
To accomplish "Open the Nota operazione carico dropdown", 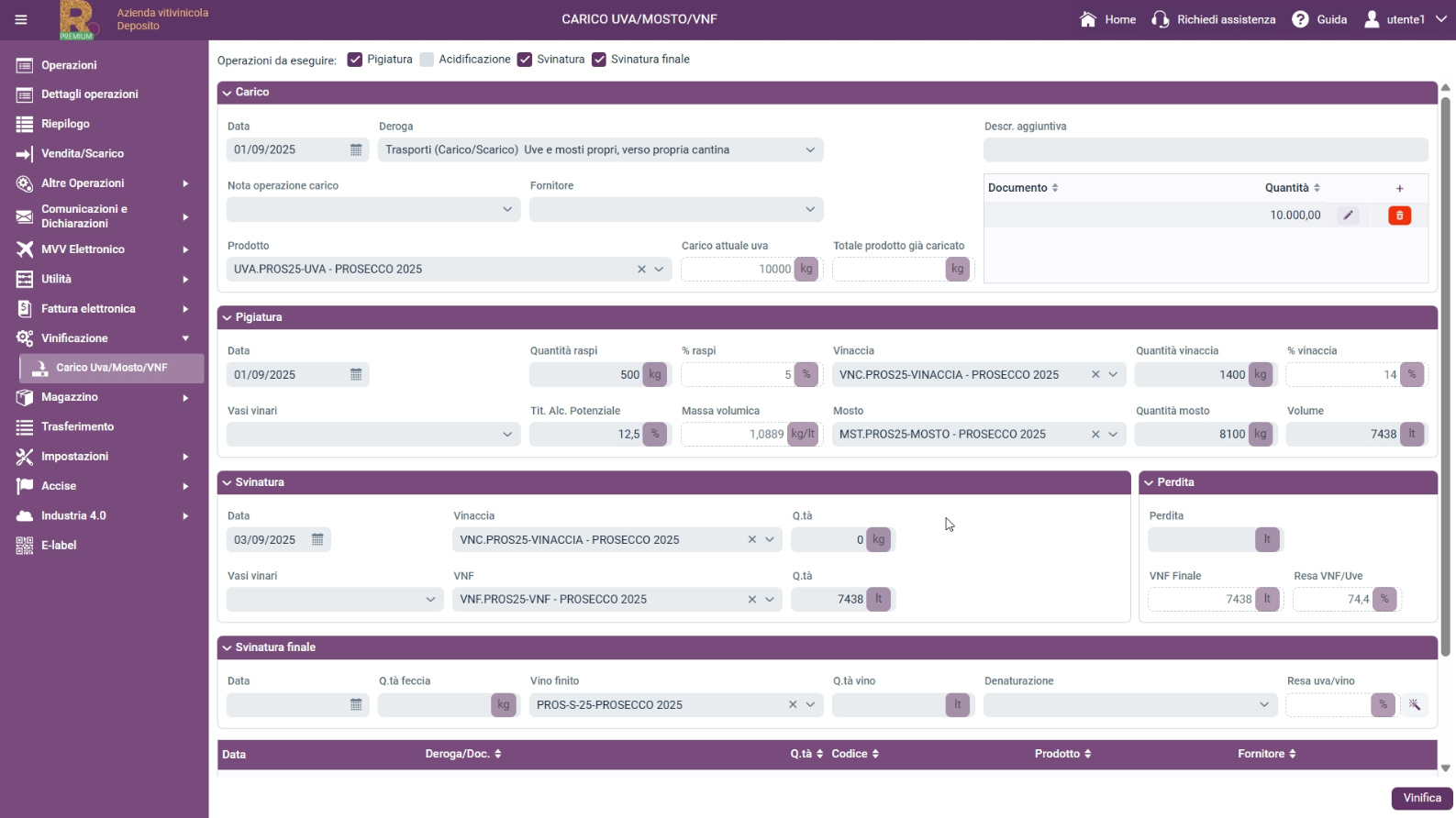I will pyautogui.click(x=373, y=209).
